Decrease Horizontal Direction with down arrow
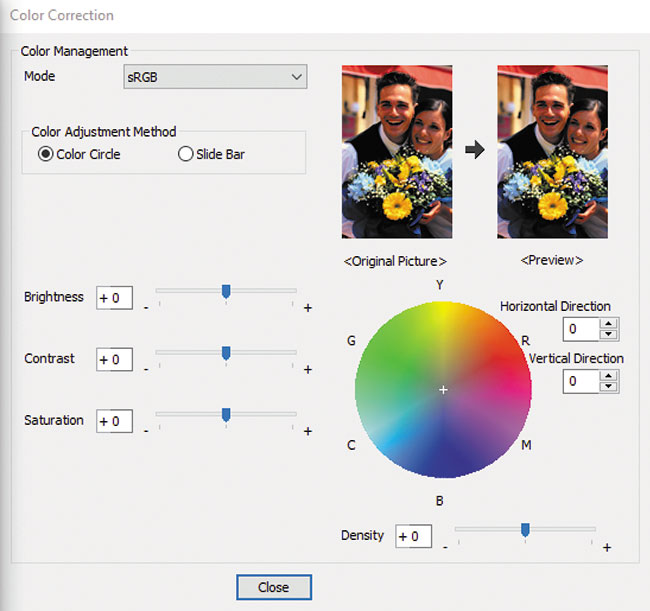Viewport: 650px width, 611px height. (x=609, y=334)
